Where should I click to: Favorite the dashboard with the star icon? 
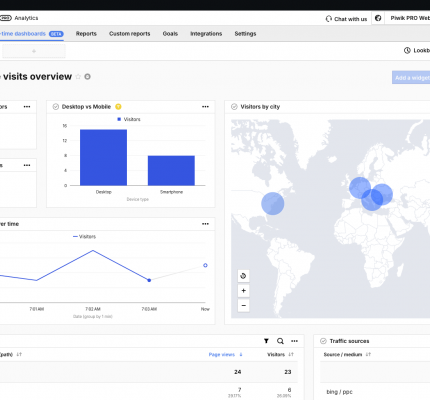coord(78,77)
